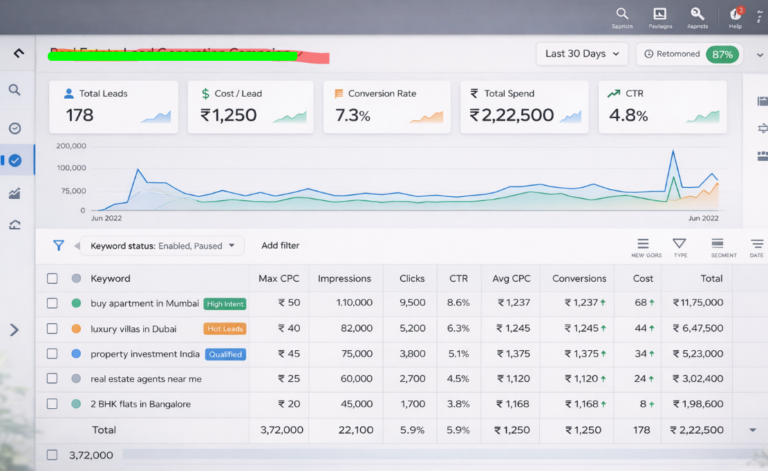Open the Help icon with notification badge

[x=736, y=16]
